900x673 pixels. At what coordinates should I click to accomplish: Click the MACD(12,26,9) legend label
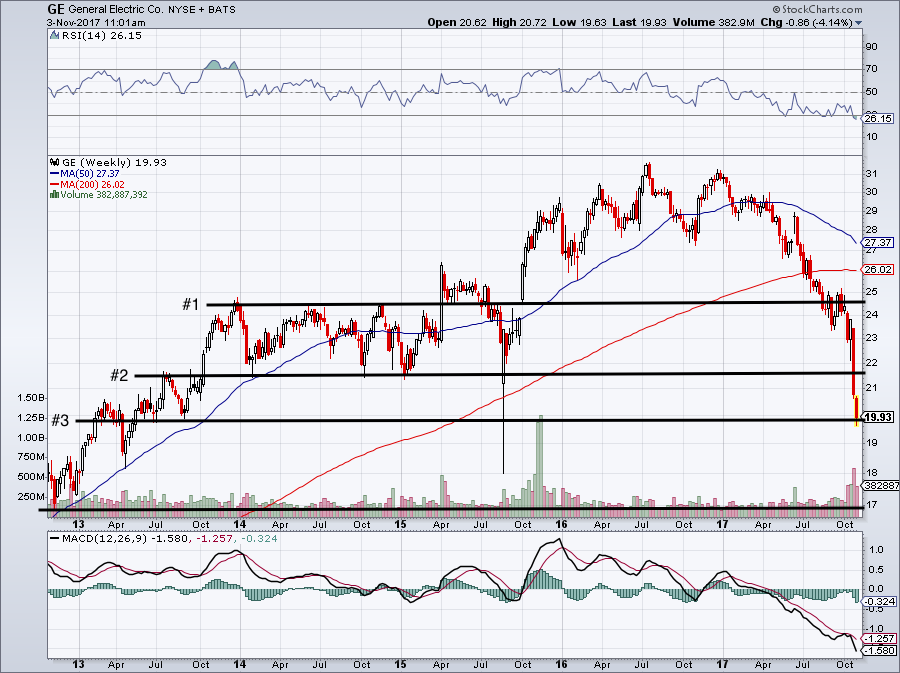[x=104, y=539]
